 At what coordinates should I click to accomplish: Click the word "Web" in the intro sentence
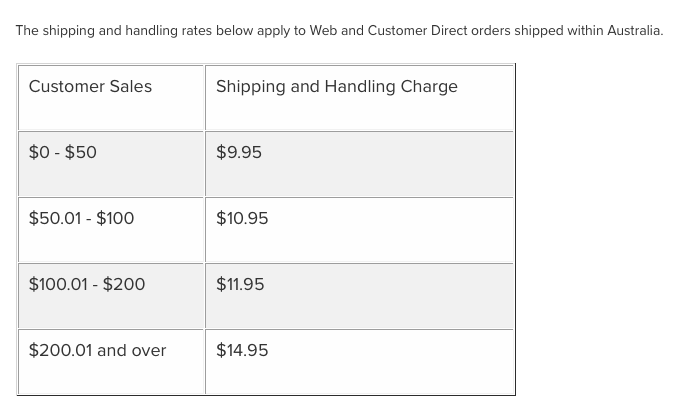[x=323, y=31]
